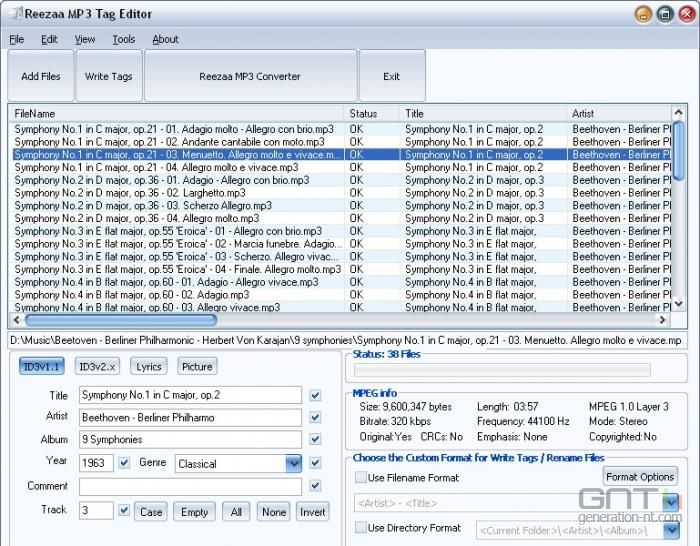Click vertical scrollbar down arrow

[679, 304]
